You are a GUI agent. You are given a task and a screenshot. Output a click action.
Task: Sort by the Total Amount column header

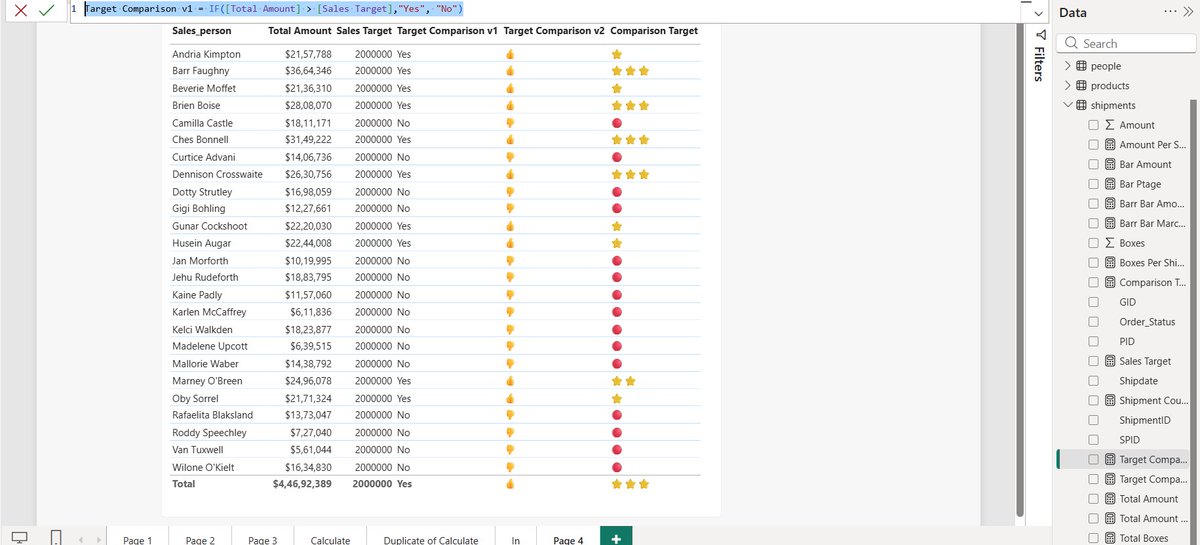pos(300,31)
